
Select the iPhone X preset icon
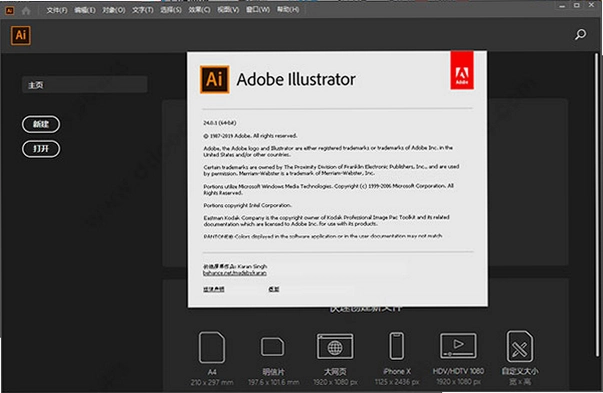point(396,346)
